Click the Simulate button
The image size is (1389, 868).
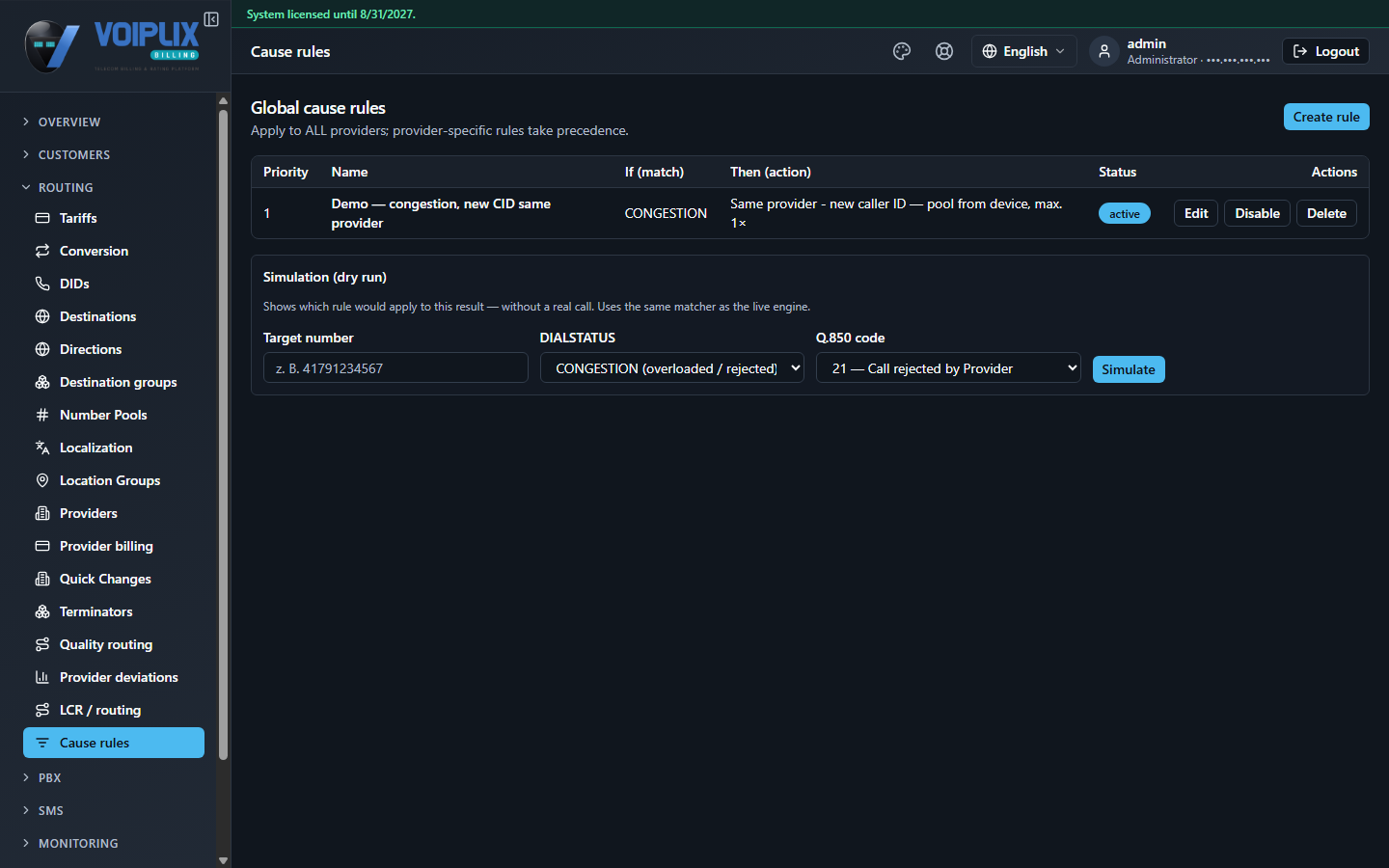(x=1129, y=369)
